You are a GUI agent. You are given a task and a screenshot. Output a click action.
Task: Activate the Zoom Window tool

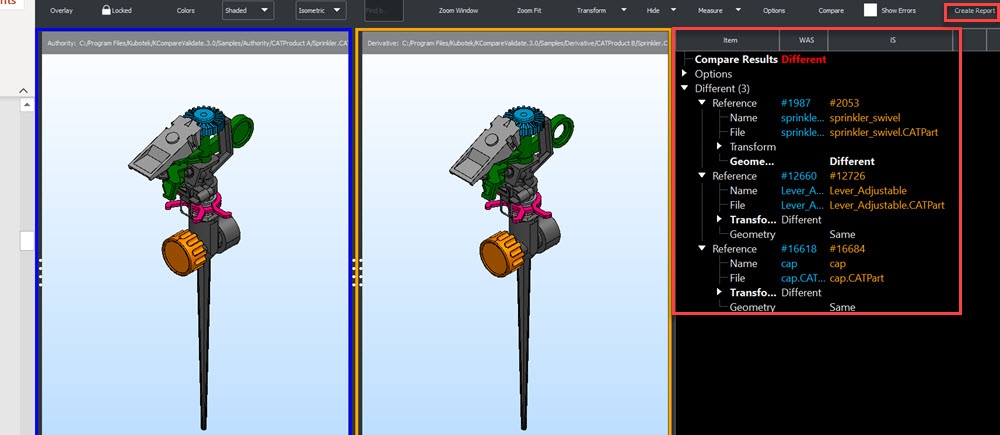coord(459,10)
